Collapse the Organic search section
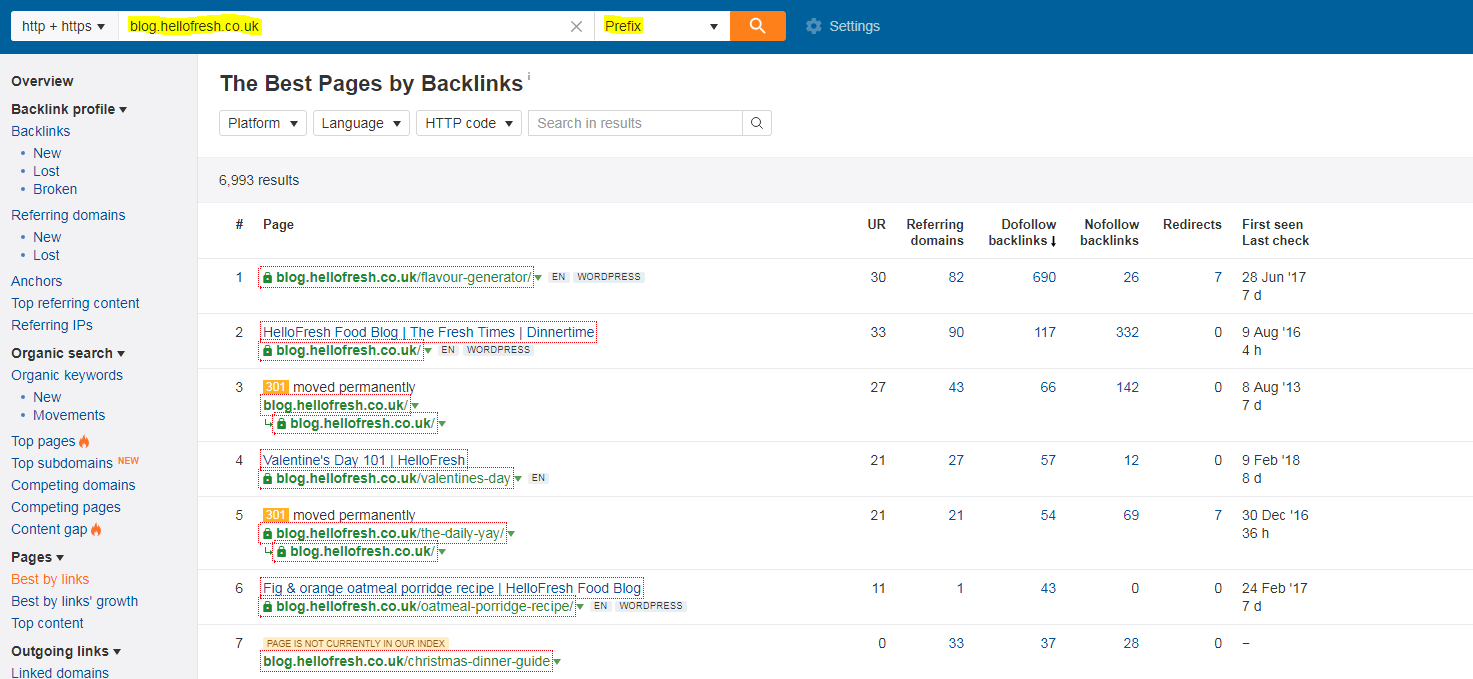 (x=68, y=353)
